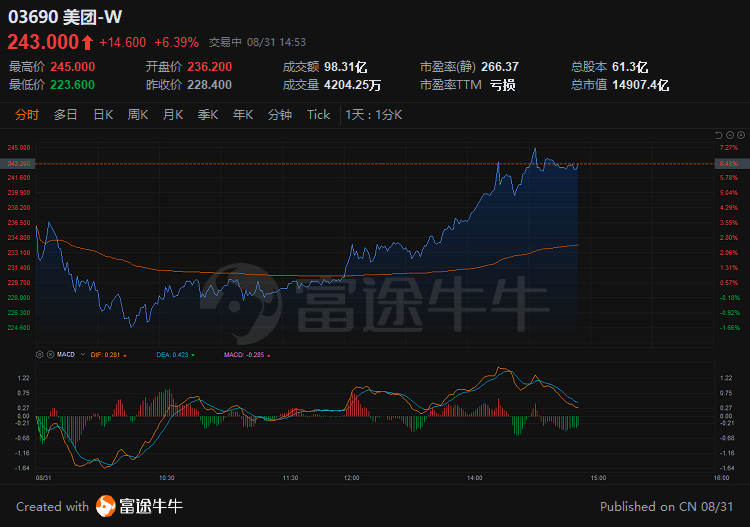Switch to the 多日 multi-day tab
The width and height of the screenshot is (750, 527).
click(66, 115)
